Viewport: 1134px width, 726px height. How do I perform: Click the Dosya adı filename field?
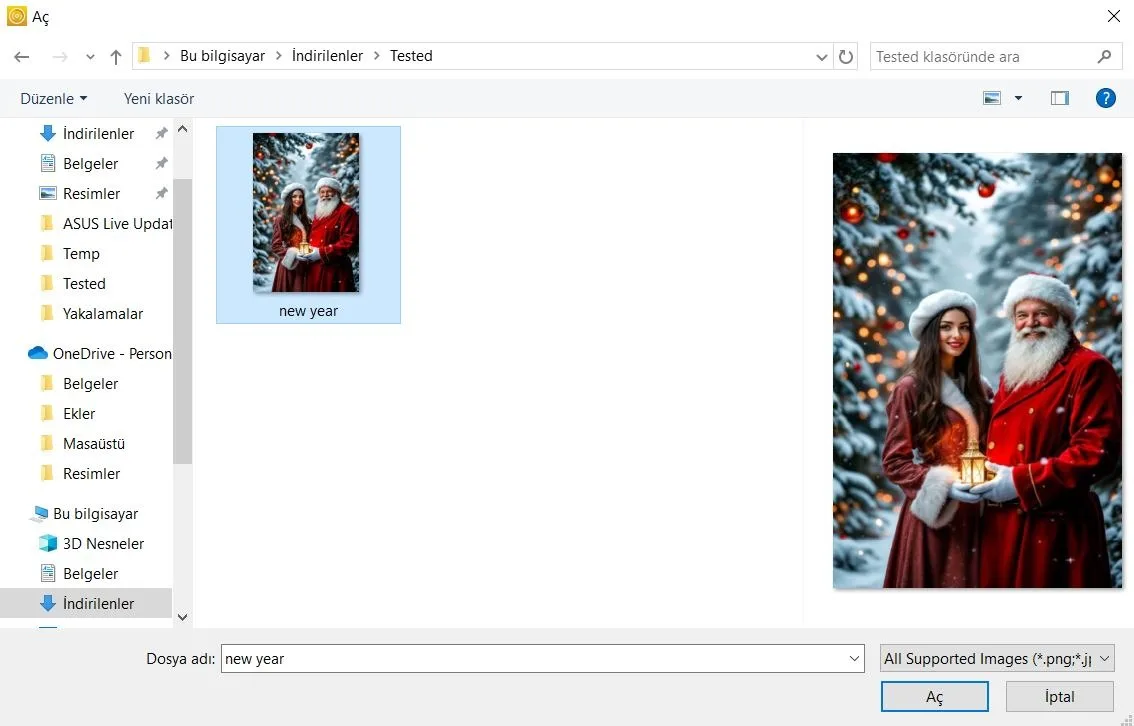tap(542, 659)
